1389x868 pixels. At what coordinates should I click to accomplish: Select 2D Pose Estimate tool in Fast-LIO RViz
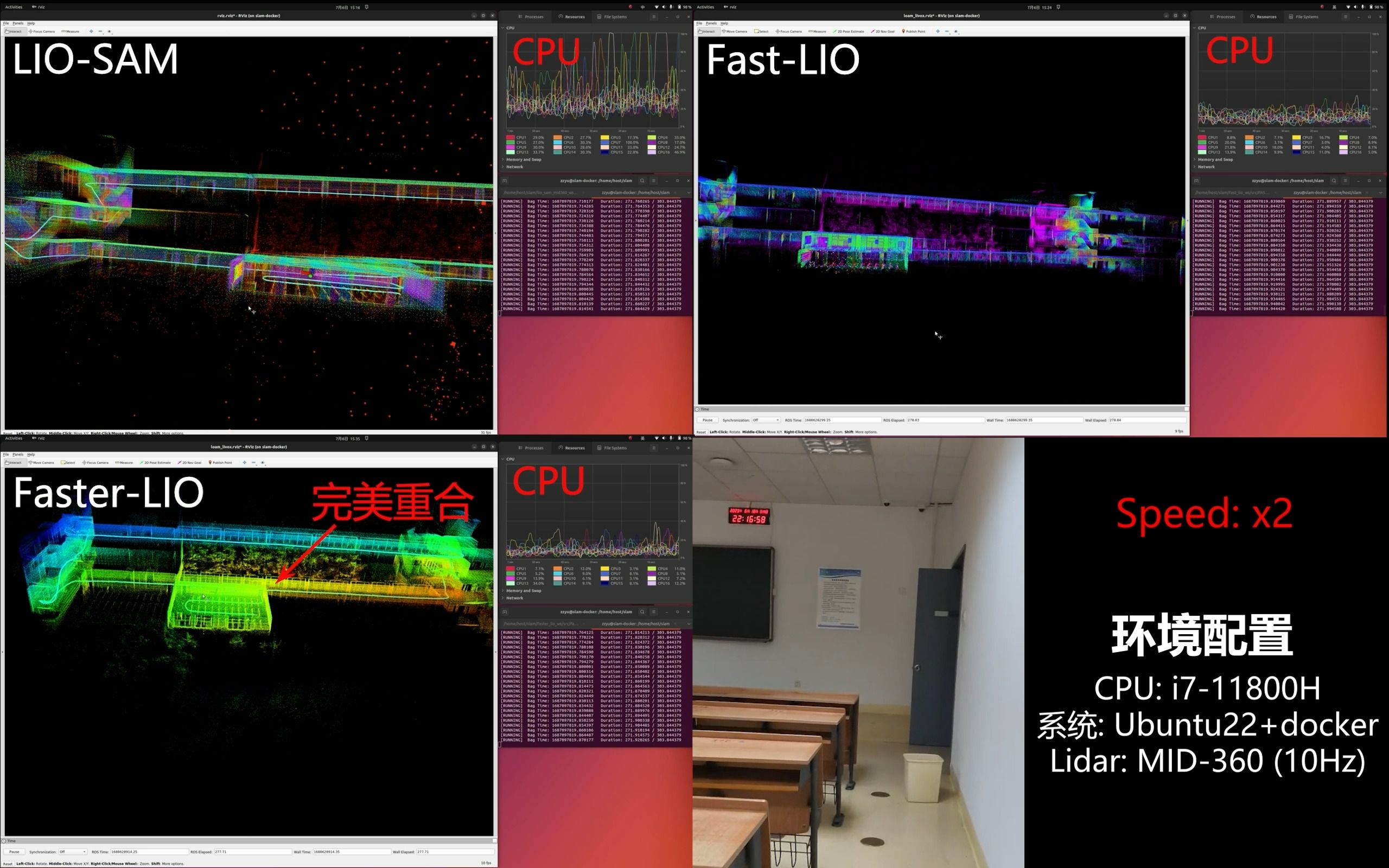[x=849, y=31]
